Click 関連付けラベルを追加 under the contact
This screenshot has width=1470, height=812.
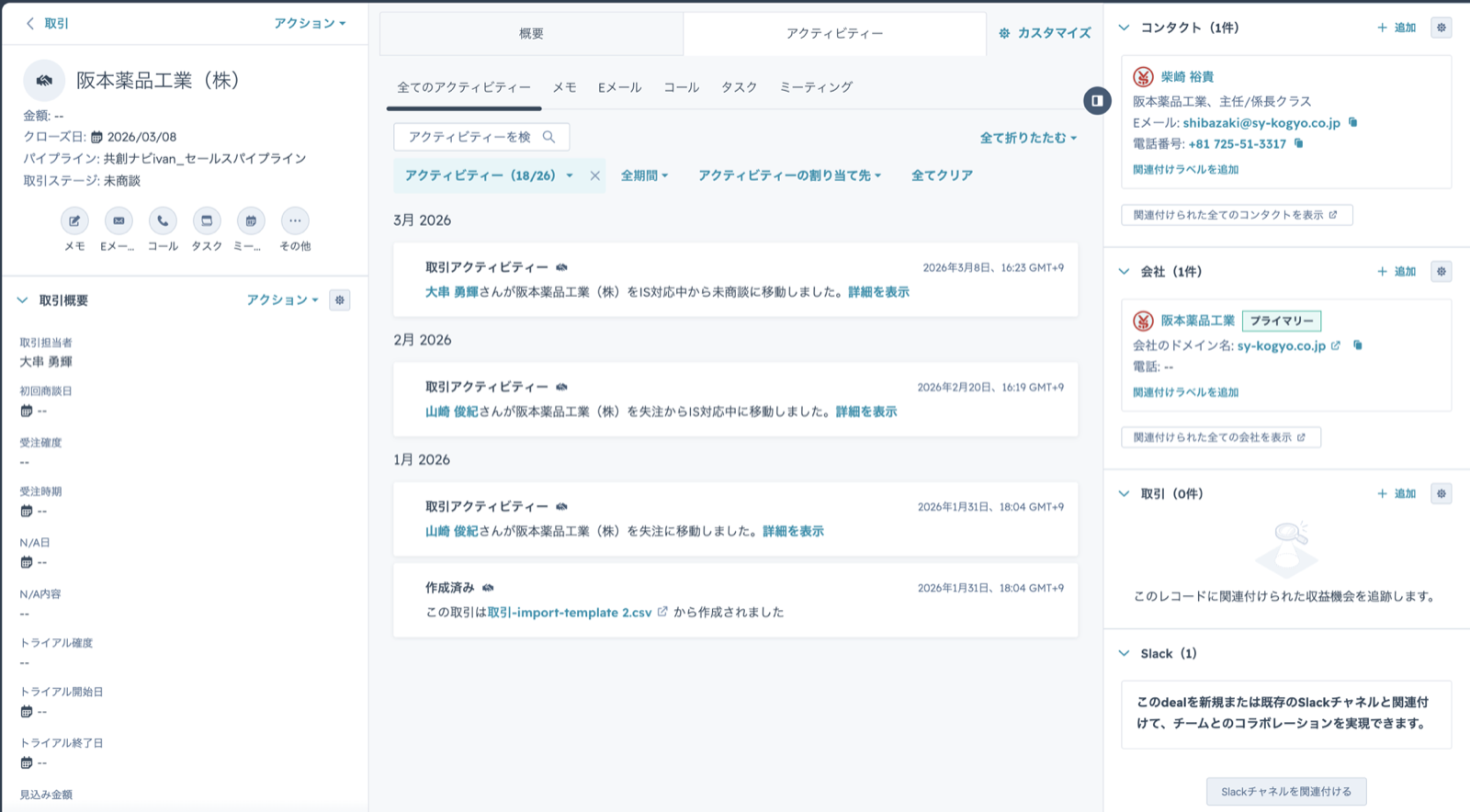[x=1185, y=170]
